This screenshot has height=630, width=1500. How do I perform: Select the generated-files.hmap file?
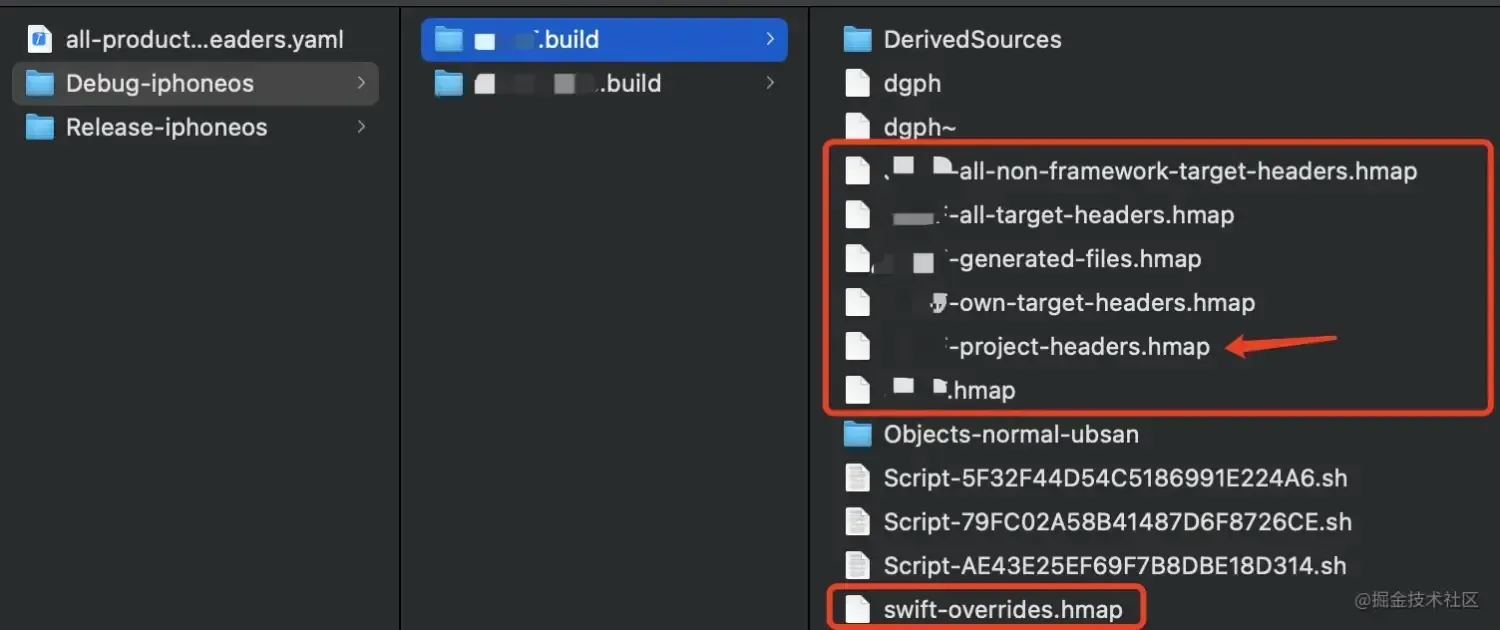click(1080, 259)
